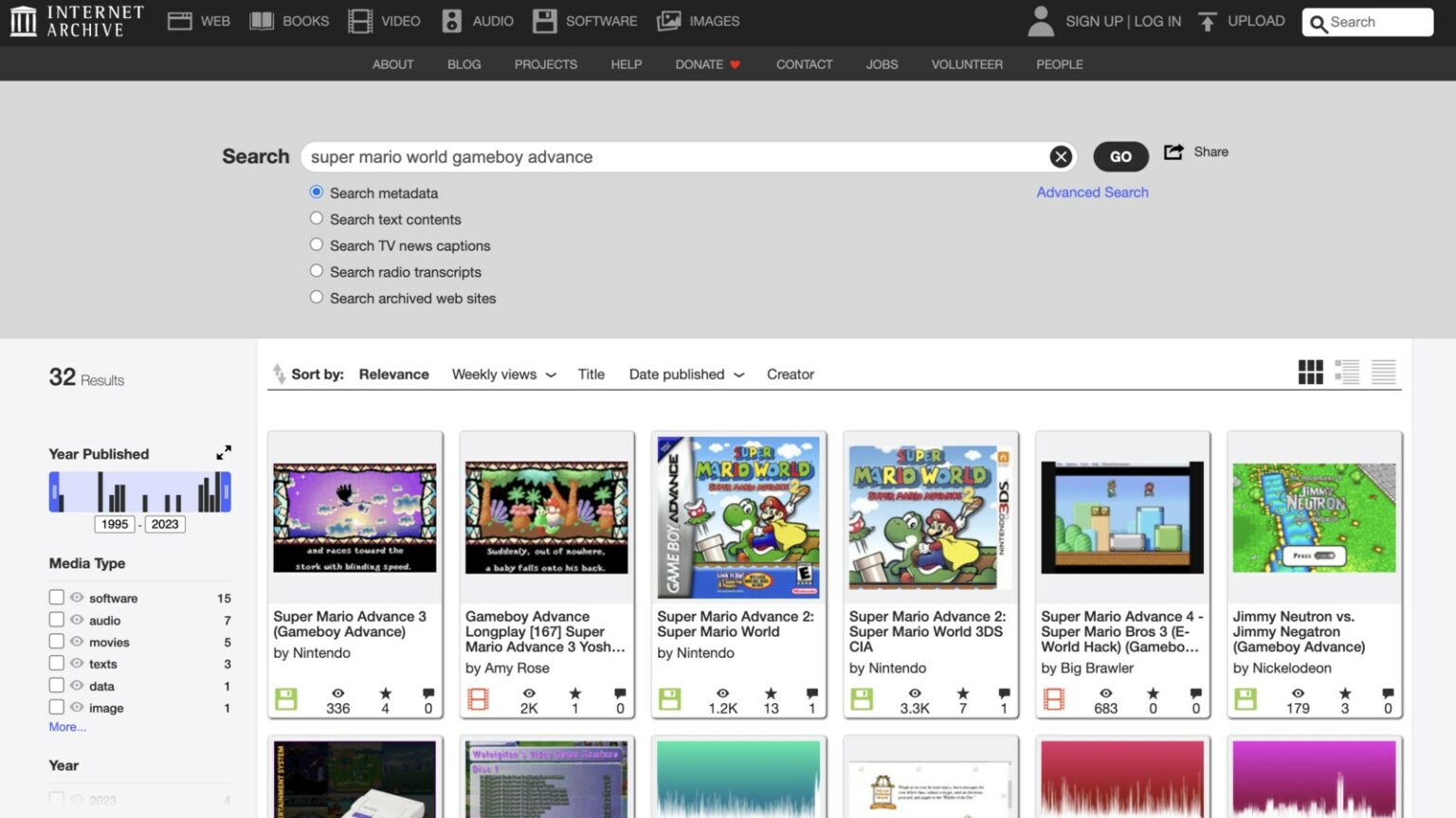Open the VIDEO section icon
Viewport: 1456px width, 818px height.
pyautogui.click(x=359, y=20)
